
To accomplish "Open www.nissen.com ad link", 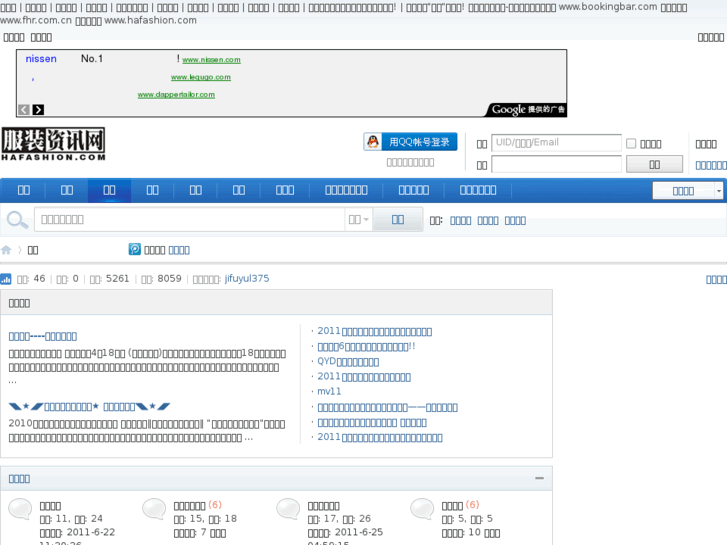I will click(211, 60).
